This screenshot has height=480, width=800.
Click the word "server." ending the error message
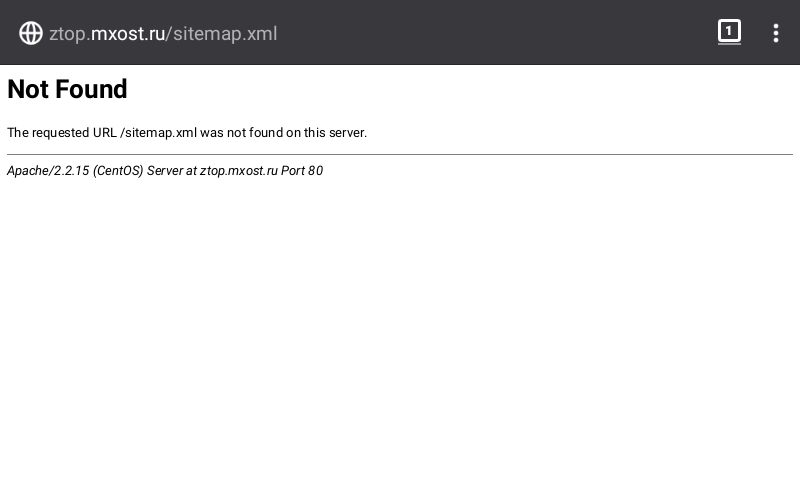tap(349, 133)
